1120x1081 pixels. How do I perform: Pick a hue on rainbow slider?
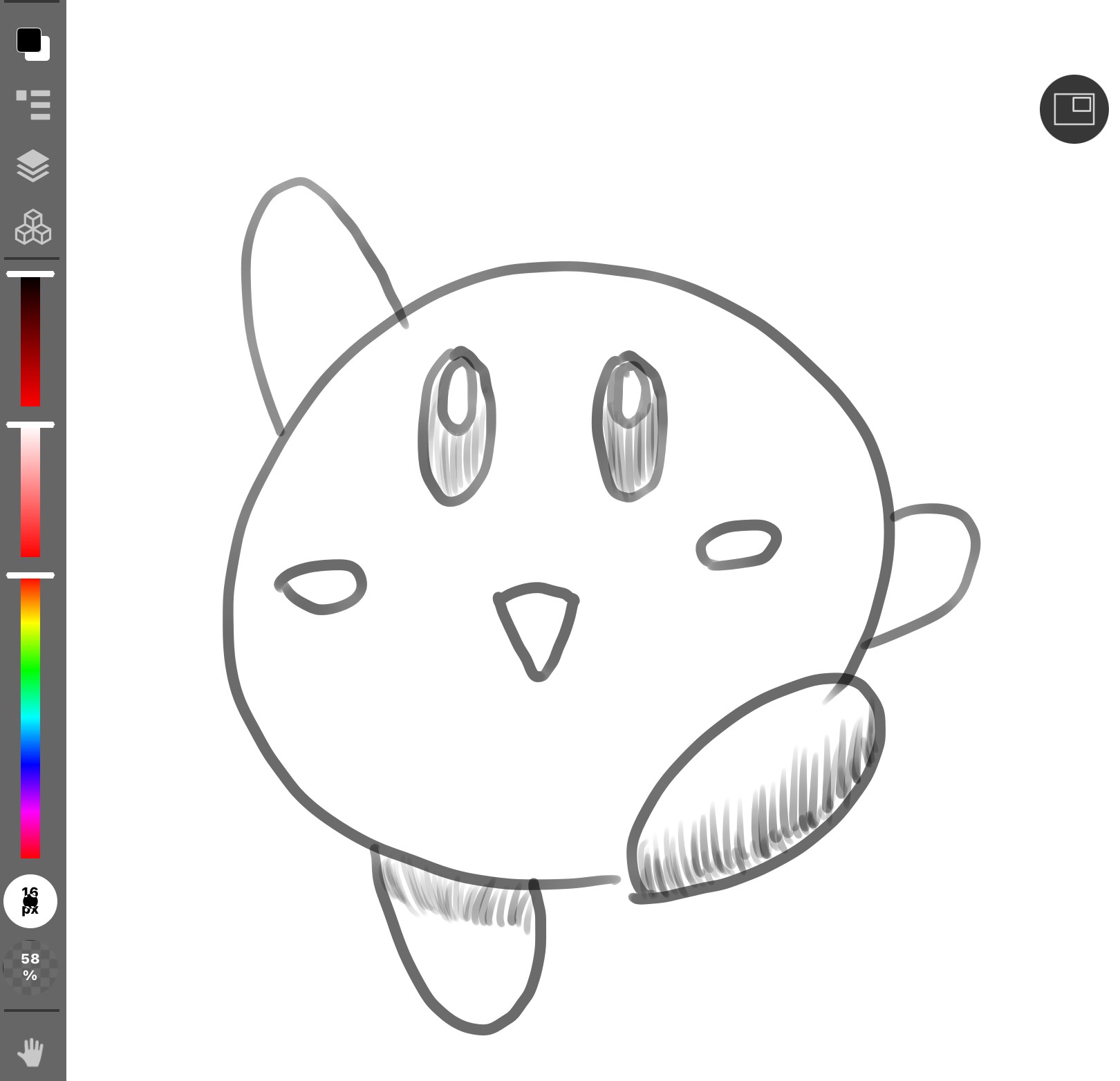[30, 719]
